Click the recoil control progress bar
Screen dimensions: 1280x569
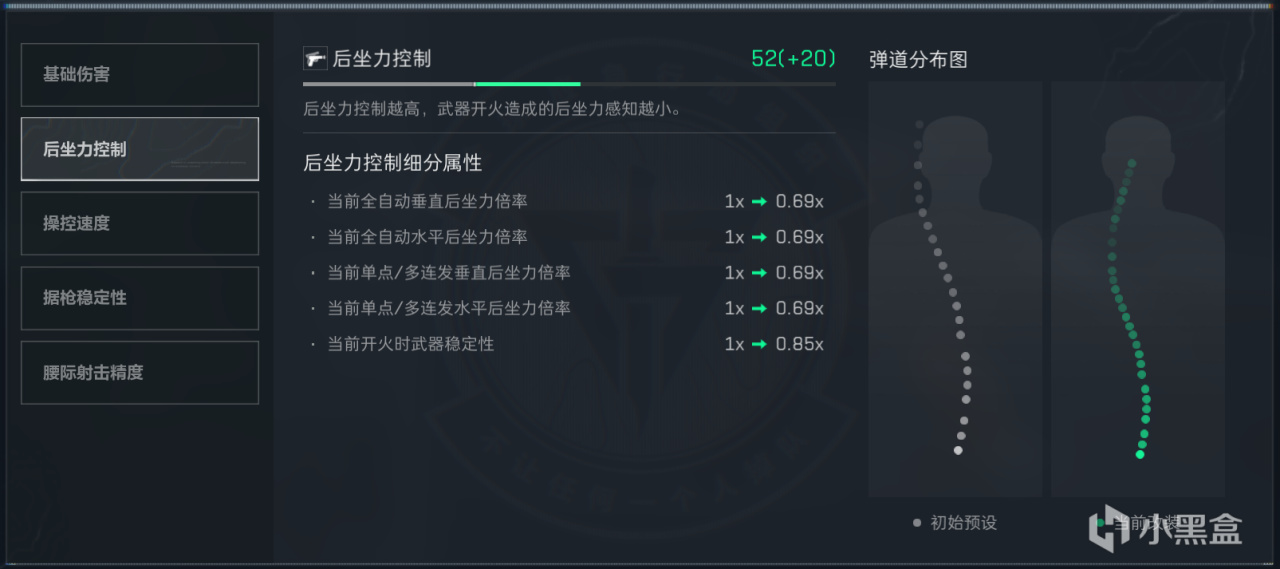[x=569, y=84]
